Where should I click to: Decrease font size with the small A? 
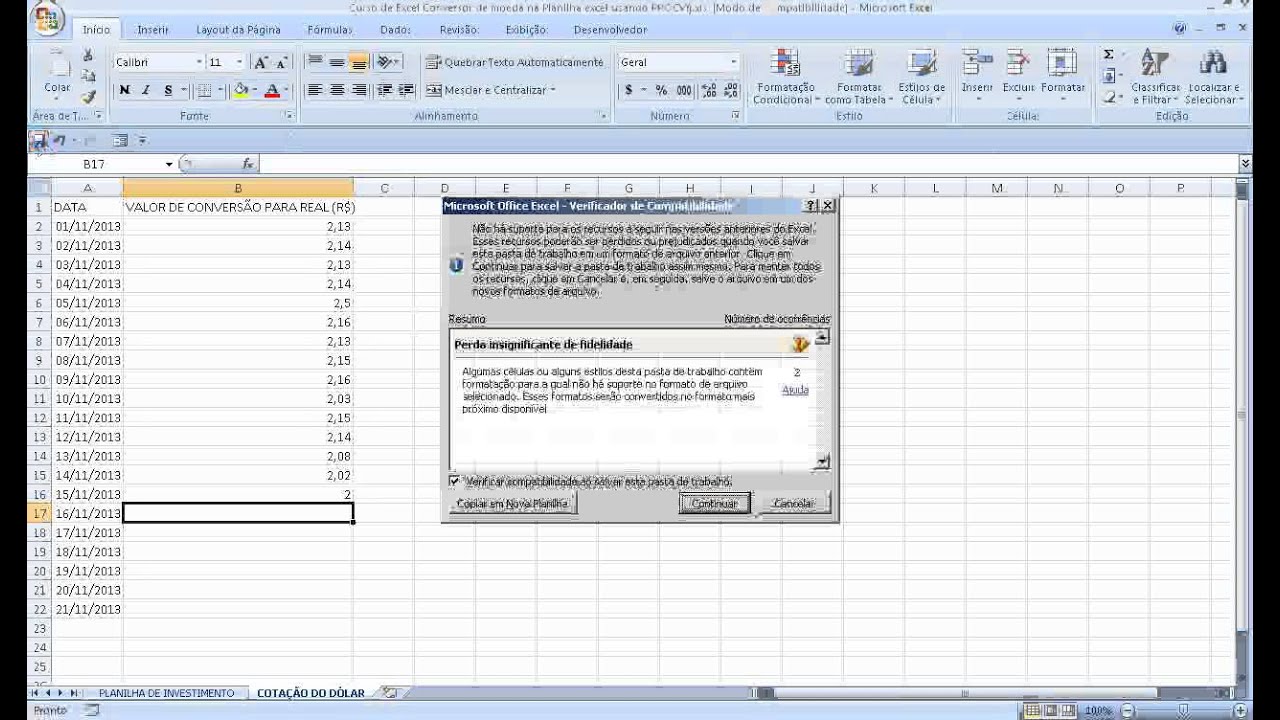click(281, 62)
